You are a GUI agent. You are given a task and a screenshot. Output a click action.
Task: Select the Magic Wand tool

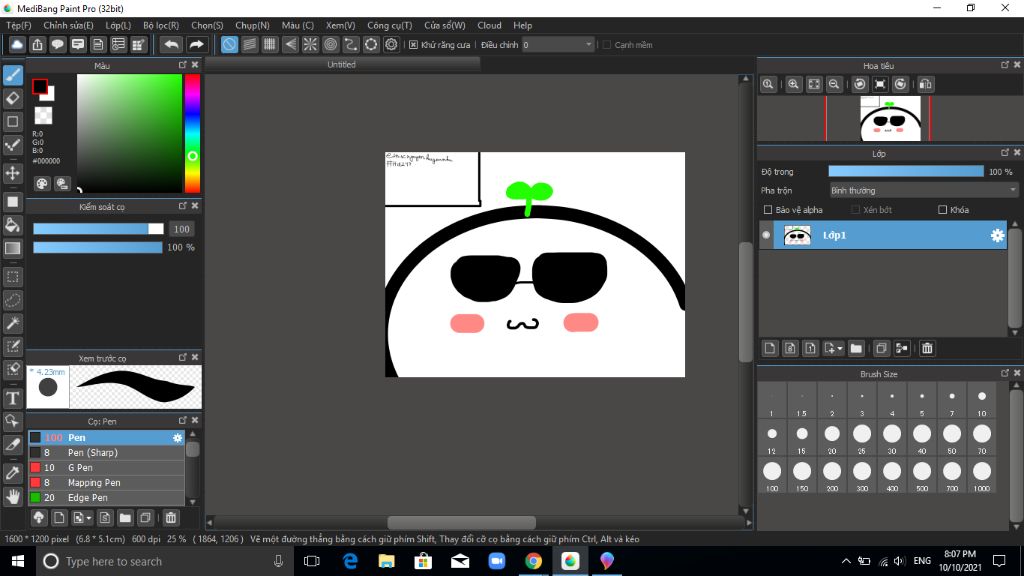[12, 323]
